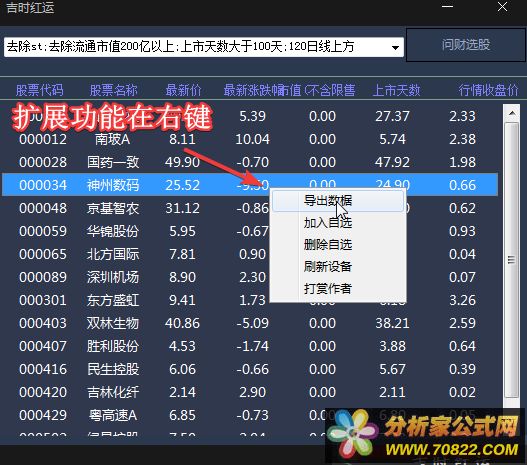The image size is (527, 465).
Task: Select 刷新设备 from the context menu
Action: (328, 266)
